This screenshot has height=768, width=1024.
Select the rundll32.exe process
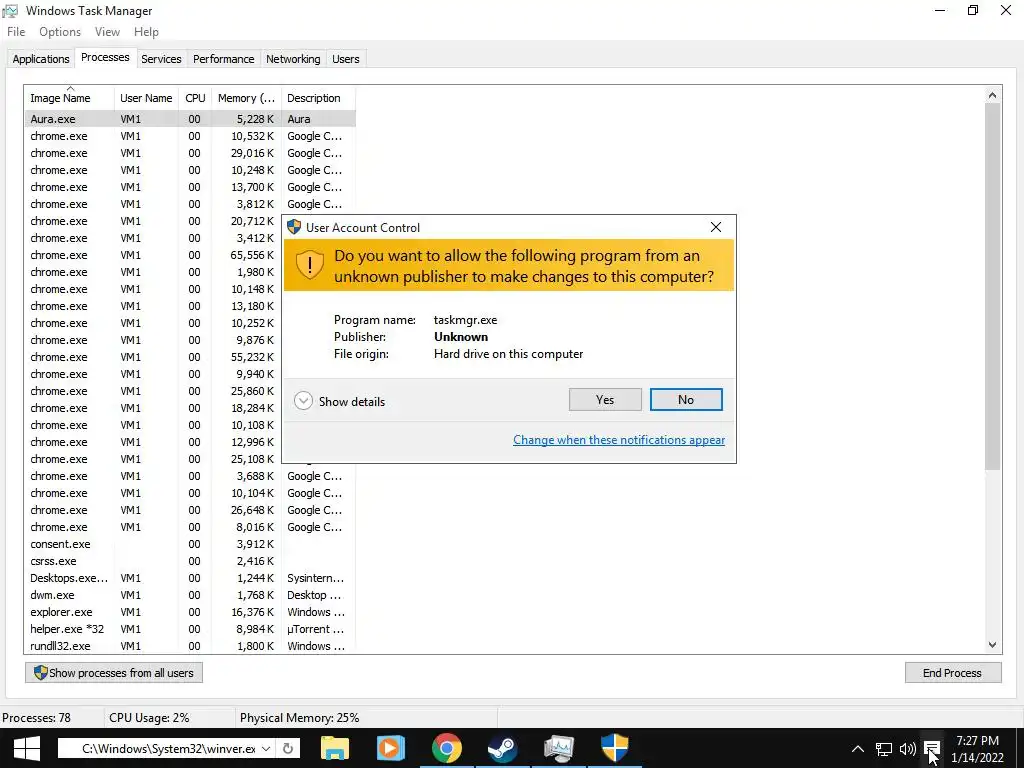click(190, 646)
